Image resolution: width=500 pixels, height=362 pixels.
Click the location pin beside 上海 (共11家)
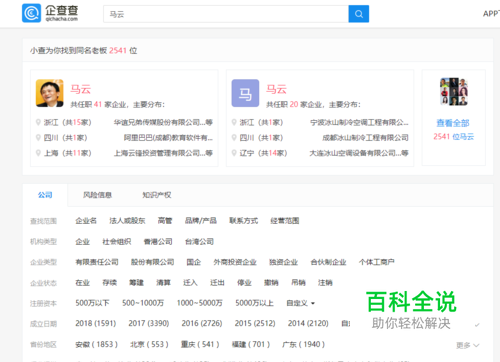point(38,153)
